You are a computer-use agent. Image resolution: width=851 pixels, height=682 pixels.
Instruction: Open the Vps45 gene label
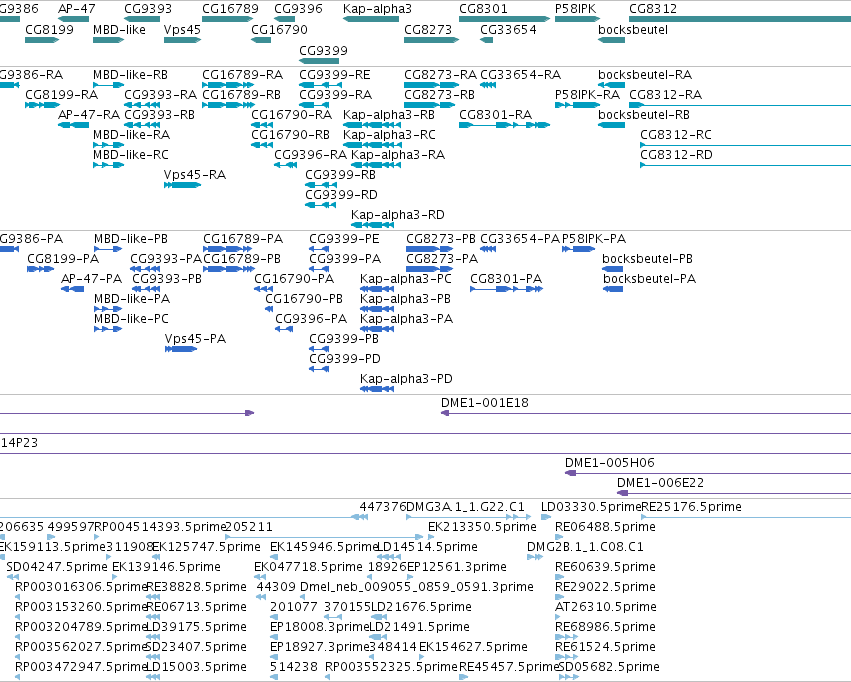(182, 29)
